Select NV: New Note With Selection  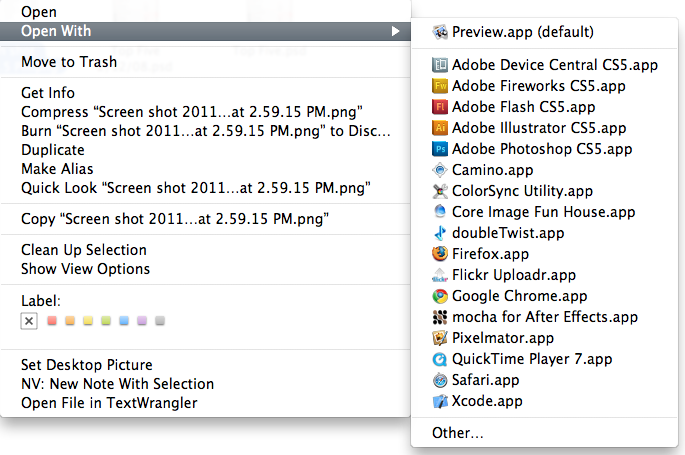(x=205, y=384)
